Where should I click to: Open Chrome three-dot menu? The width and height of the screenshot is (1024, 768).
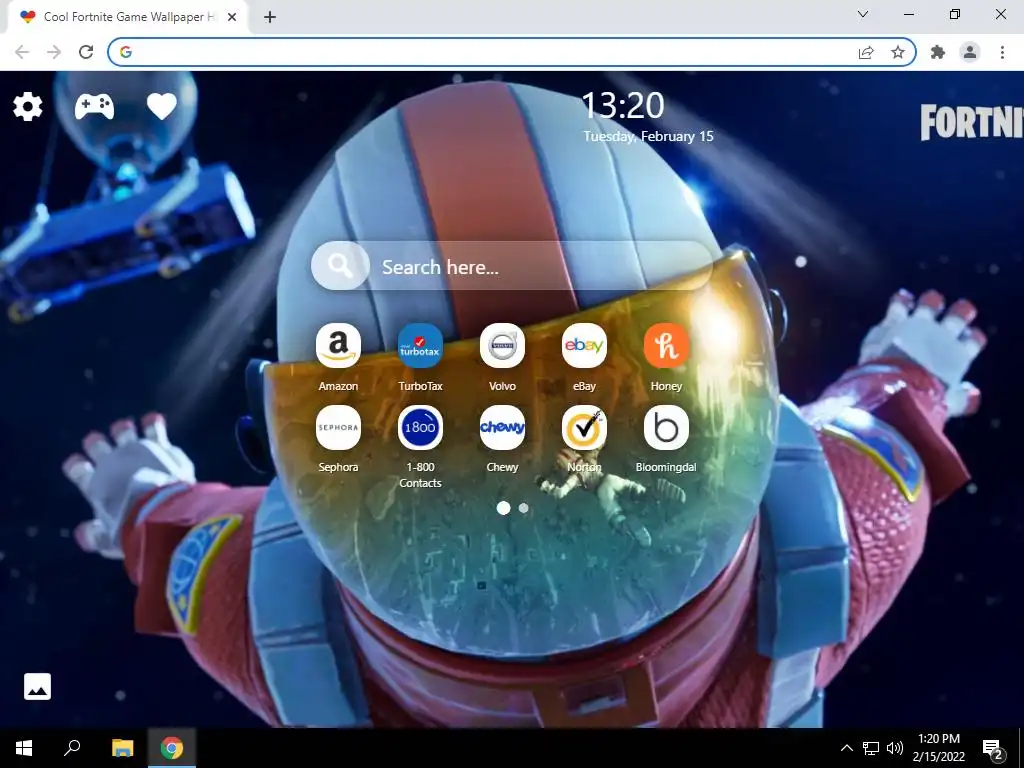pyautogui.click(x=1002, y=52)
